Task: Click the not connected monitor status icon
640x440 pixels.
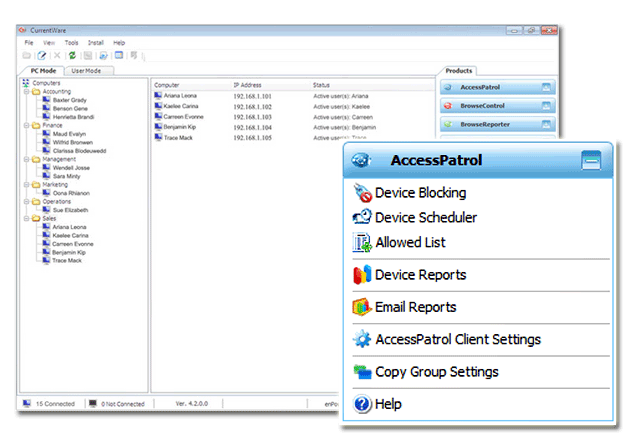Action: [93, 403]
